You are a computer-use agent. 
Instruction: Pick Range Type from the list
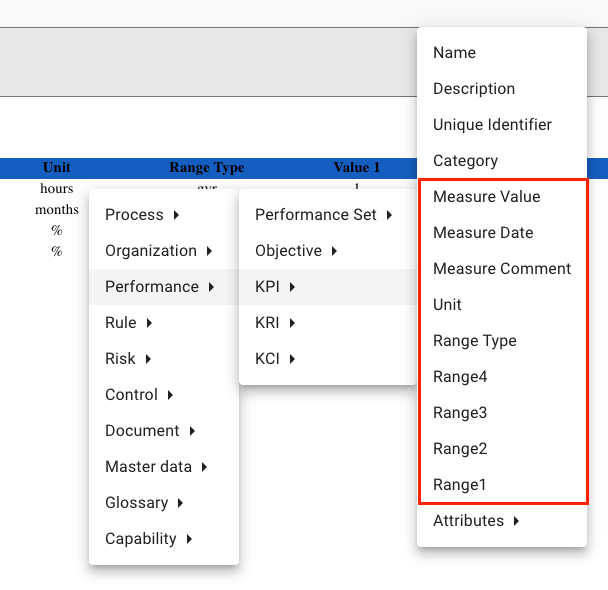click(x=502, y=341)
